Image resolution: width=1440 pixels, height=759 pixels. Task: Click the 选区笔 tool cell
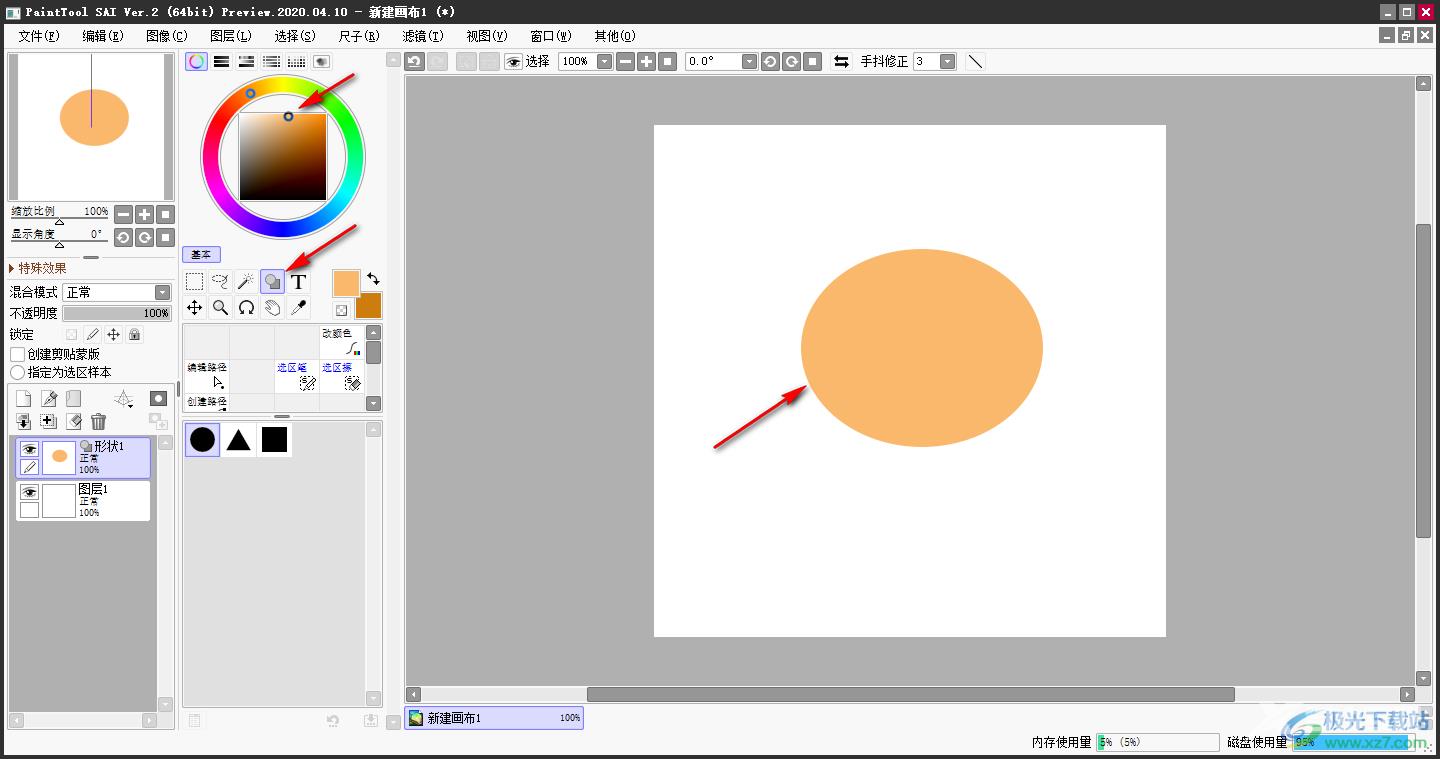point(297,376)
